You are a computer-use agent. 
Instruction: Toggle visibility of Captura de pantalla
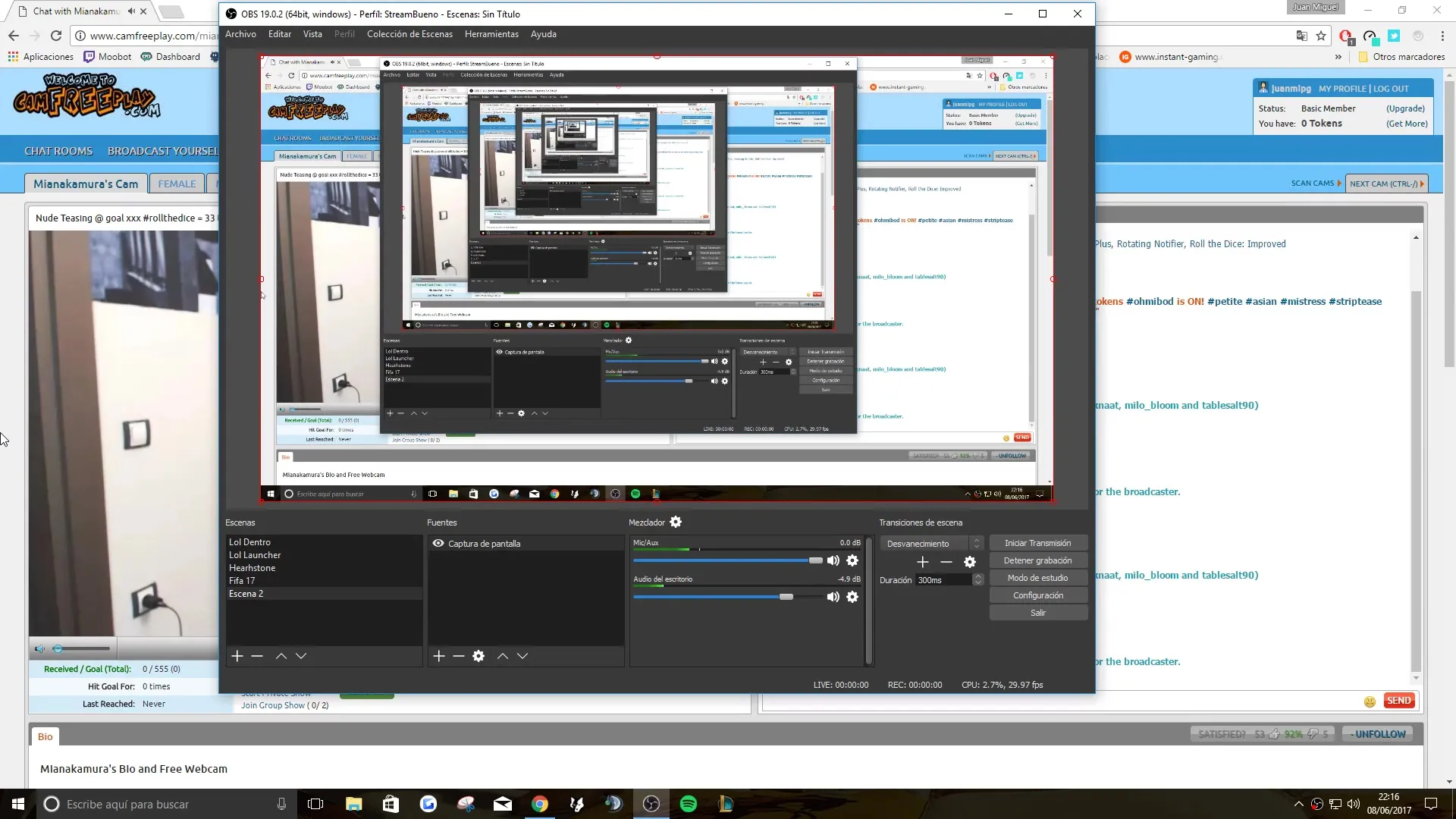pos(438,543)
